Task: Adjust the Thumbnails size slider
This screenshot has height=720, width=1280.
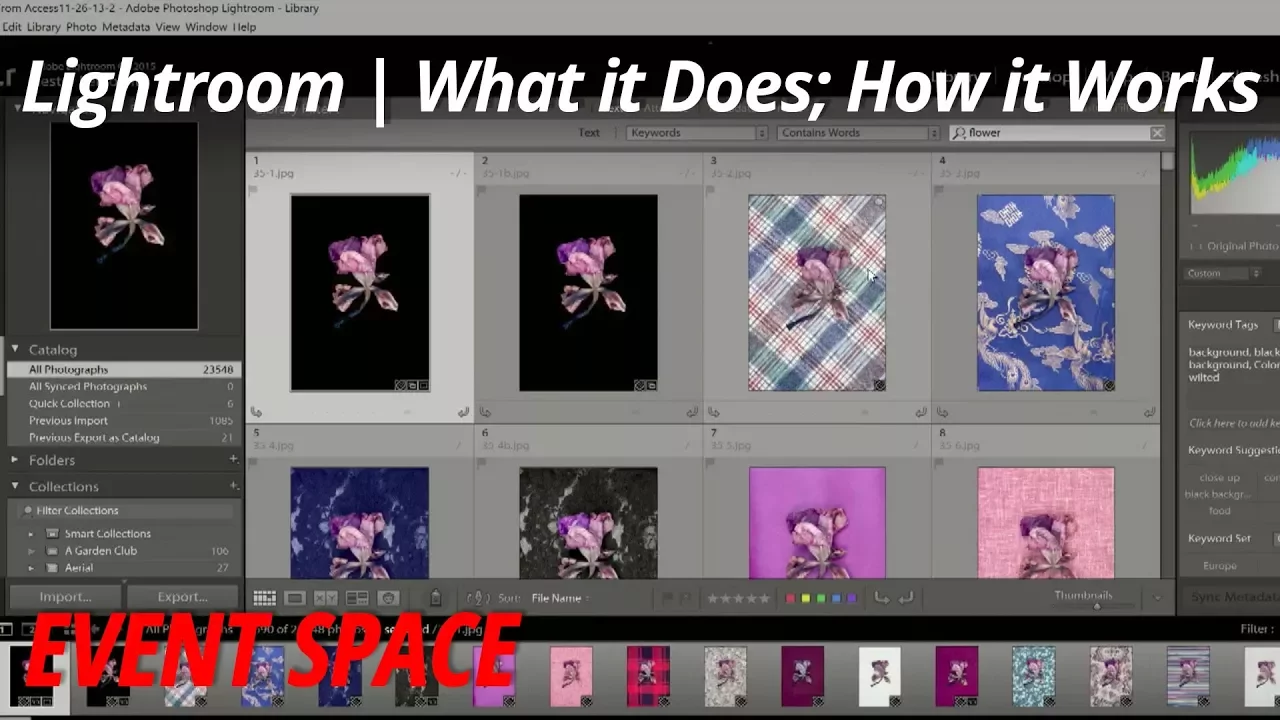Action: 1096,606
